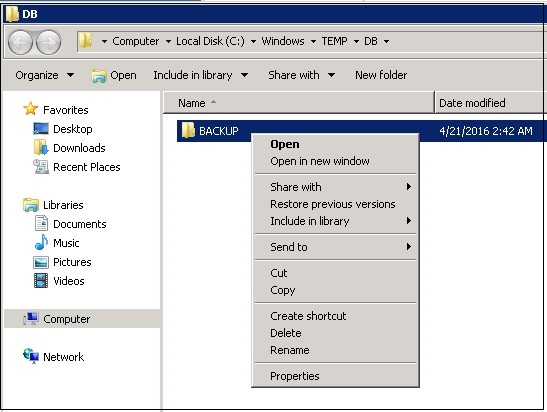Click the Network icon in navigation pane
Image resolution: width=547 pixels, height=412 pixels.
(31, 356)
